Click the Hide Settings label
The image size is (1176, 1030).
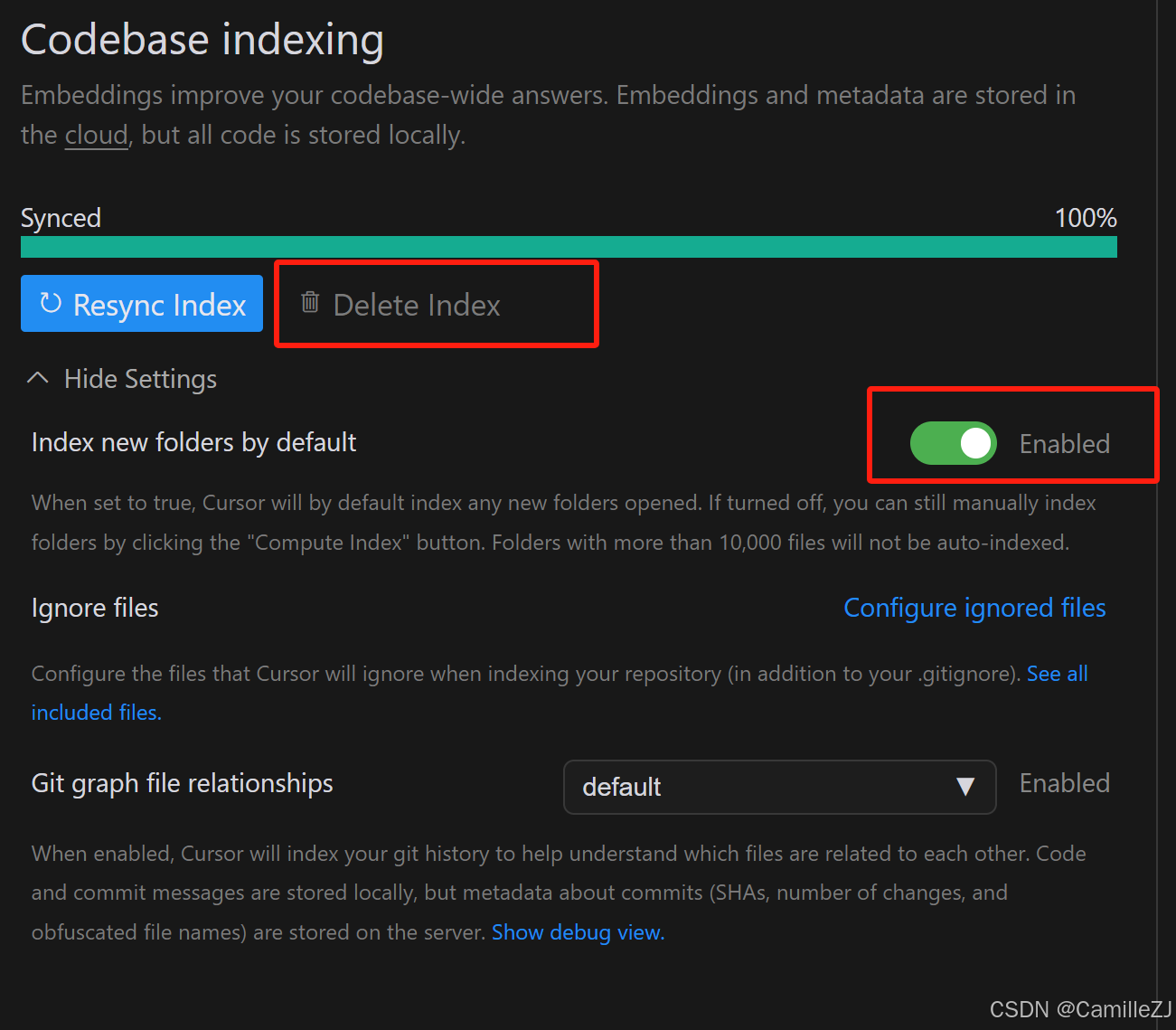point(140,379)
